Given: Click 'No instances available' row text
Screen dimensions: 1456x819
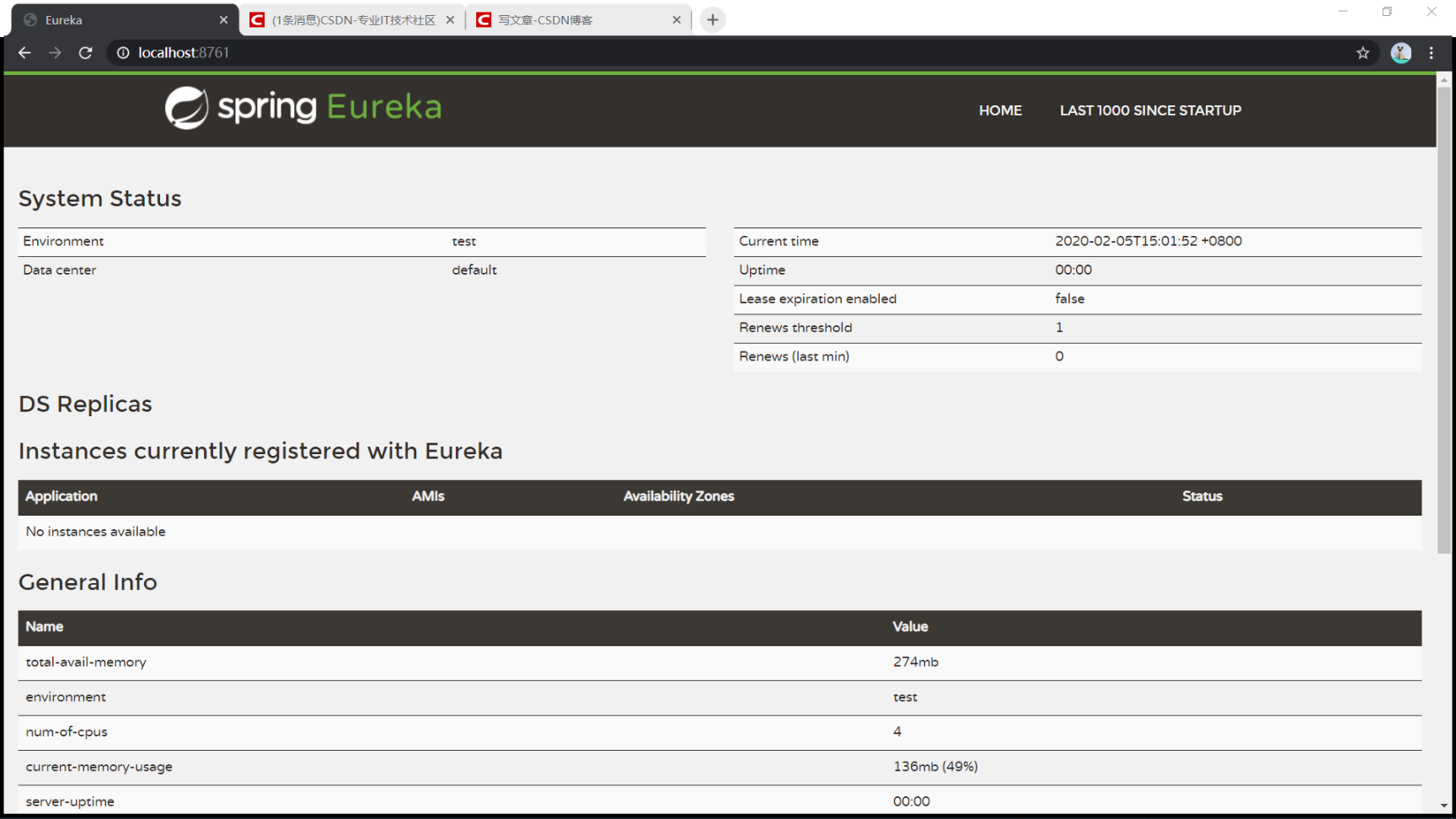Looking at the screenshot, I should (95, 532).
